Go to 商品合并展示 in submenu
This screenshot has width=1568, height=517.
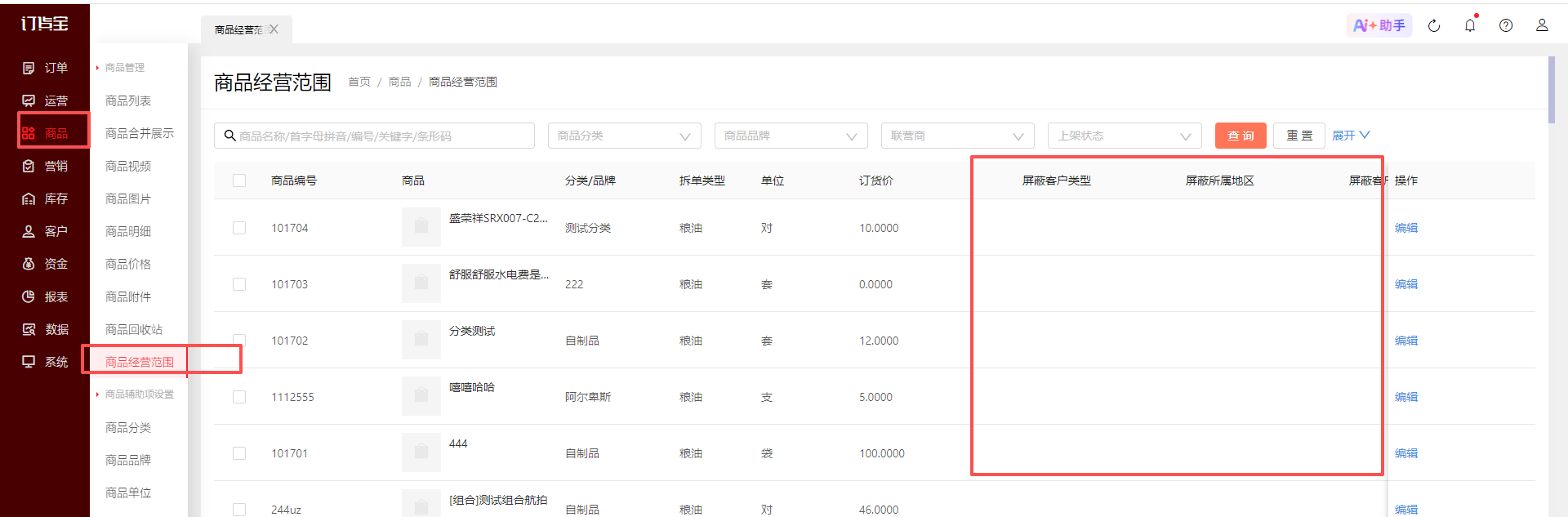tap(140, 133)
